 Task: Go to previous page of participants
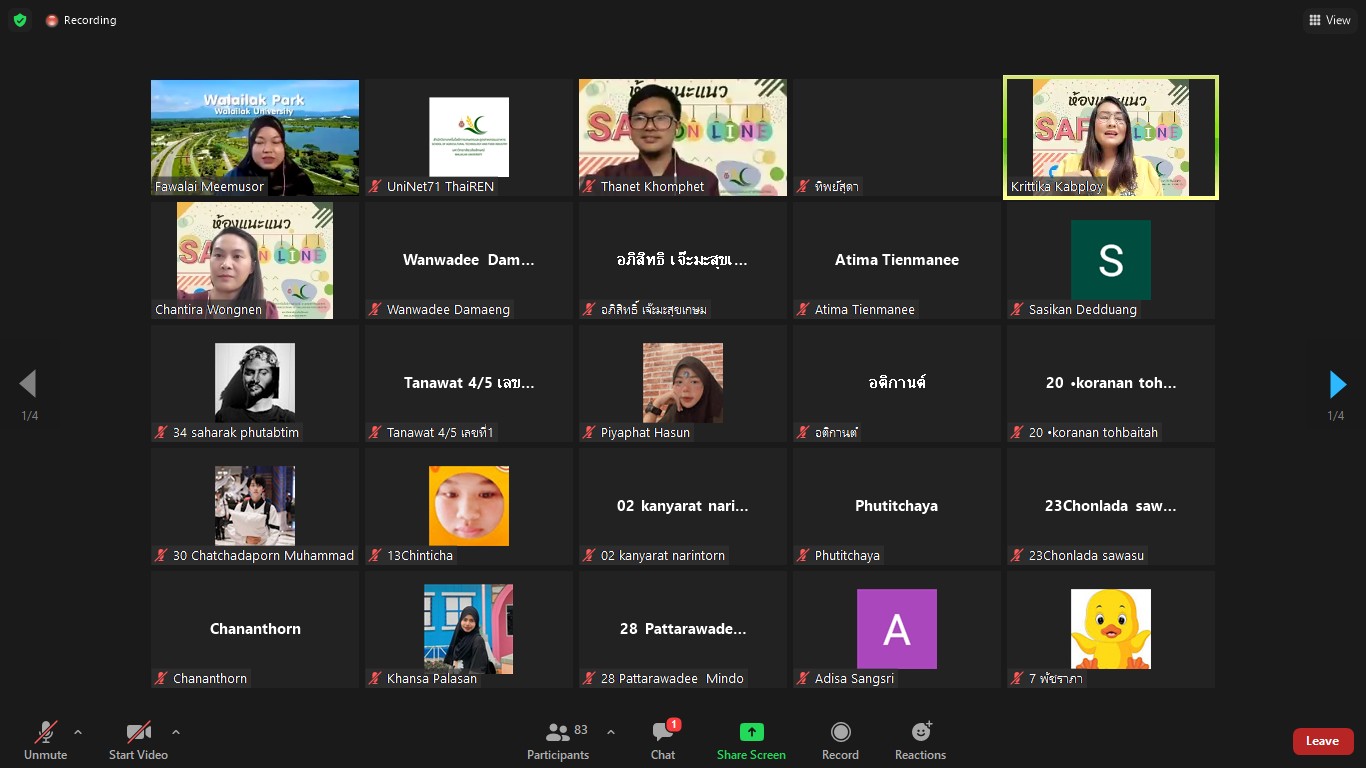[x=28, y=384]
